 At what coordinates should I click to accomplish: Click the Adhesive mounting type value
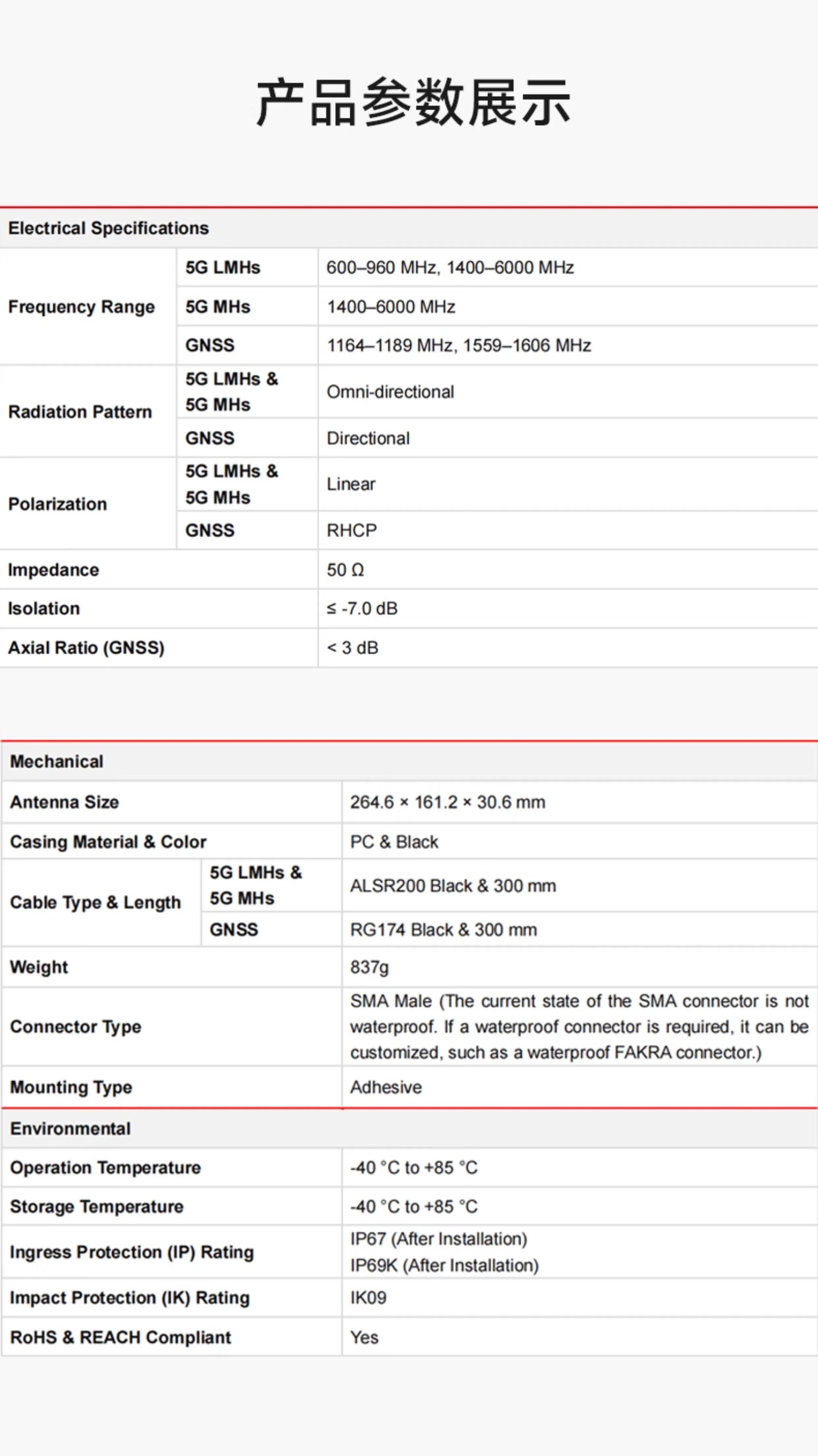pyautogui.click(x=386, y=1087)
